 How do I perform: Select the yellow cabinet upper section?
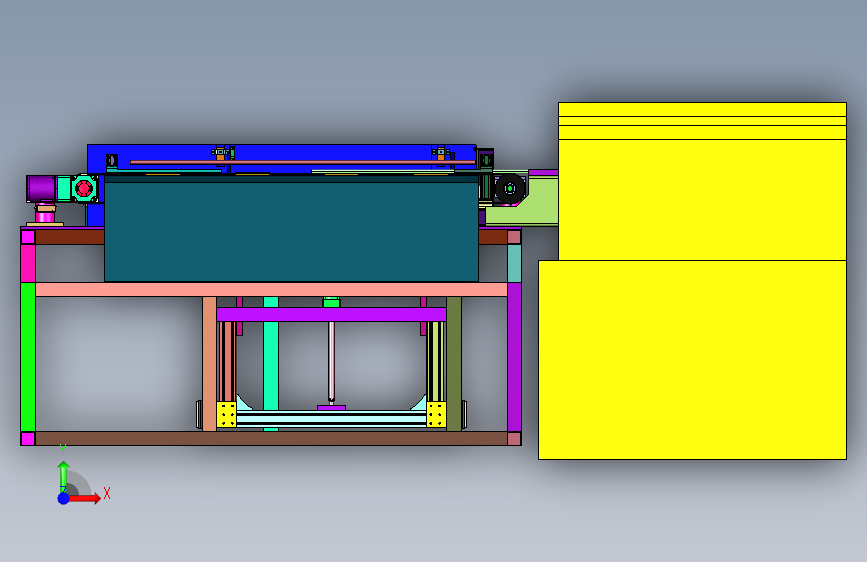coord(702,181)
